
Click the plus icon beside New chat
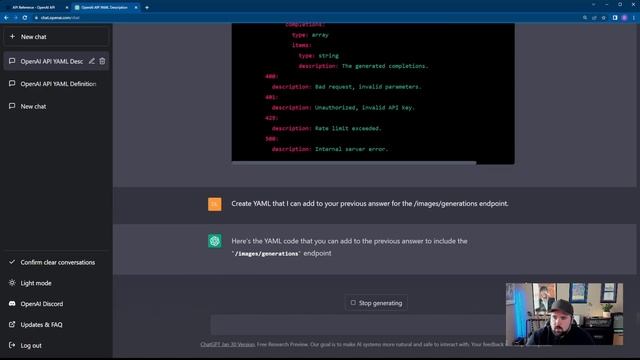tap(12, 36)
